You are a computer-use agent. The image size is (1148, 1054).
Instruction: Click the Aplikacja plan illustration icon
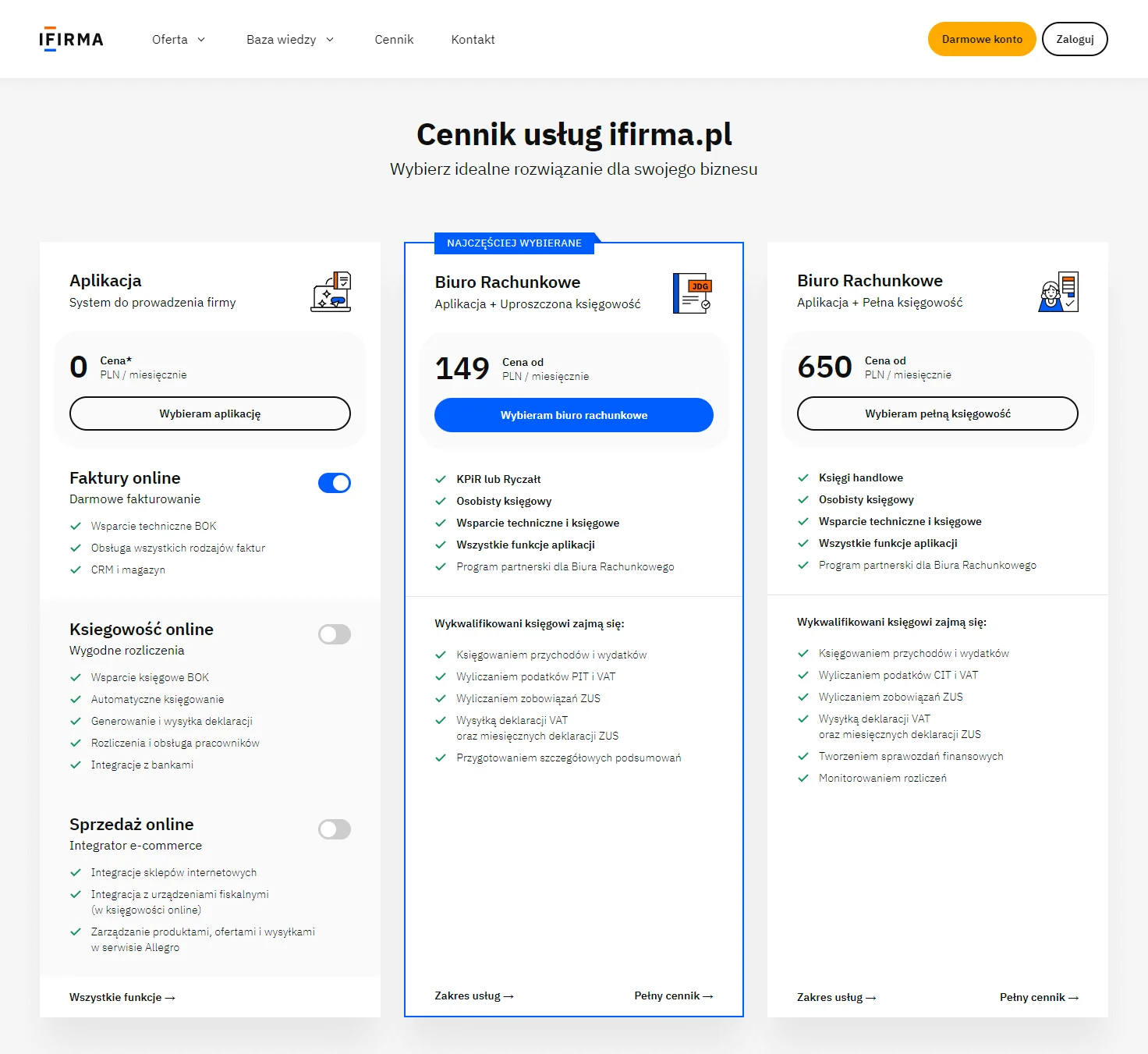(331, 292)
